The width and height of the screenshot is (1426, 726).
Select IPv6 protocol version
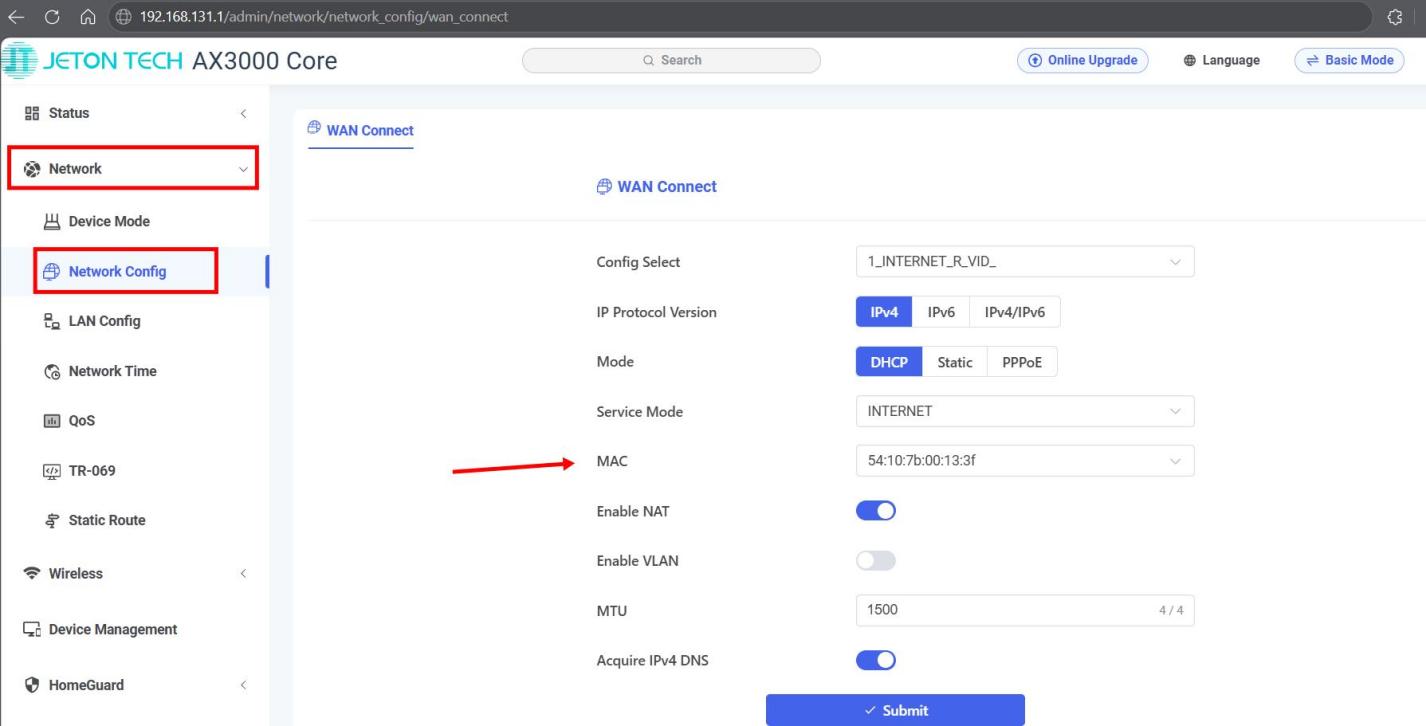click(x=941, y=312)
